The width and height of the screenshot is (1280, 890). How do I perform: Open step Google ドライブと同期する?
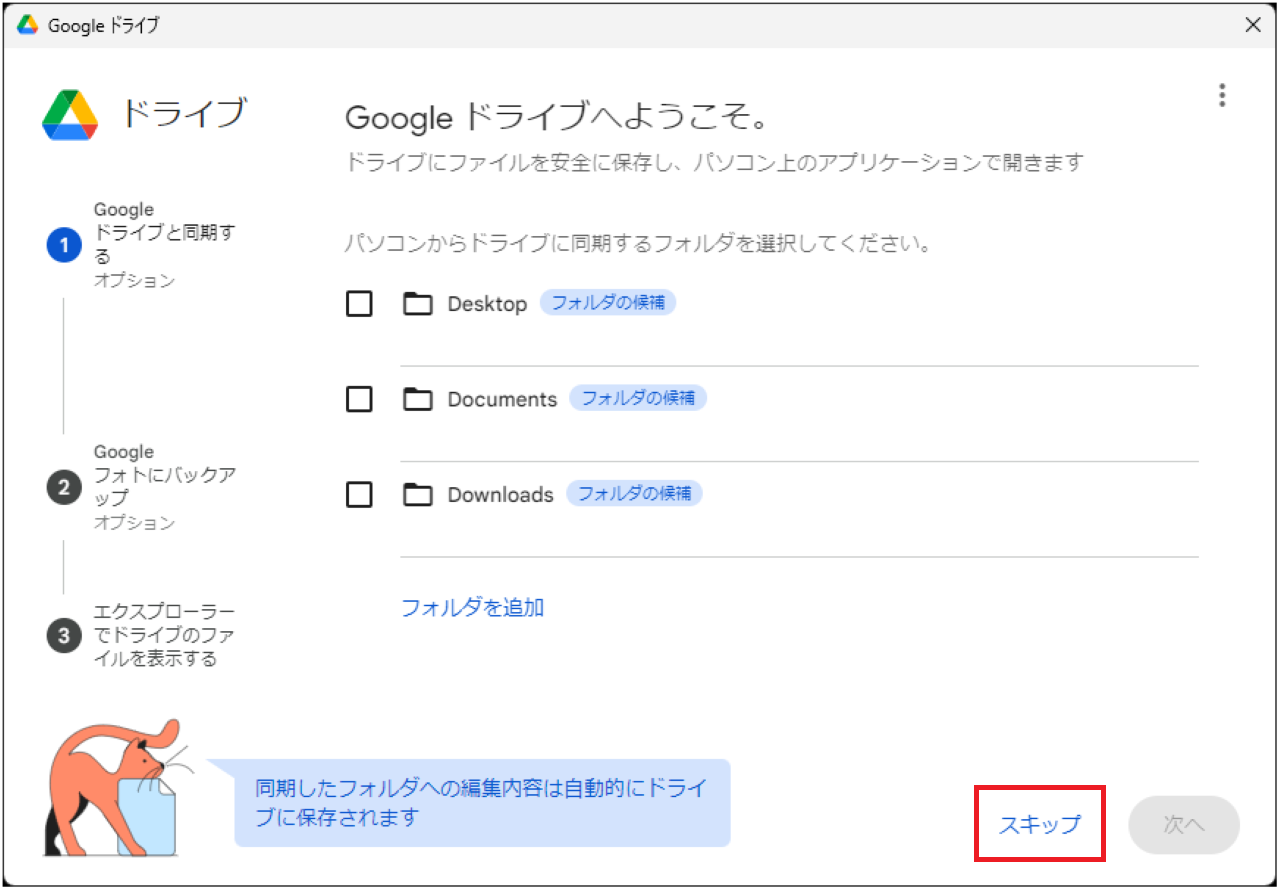(165, 245)
